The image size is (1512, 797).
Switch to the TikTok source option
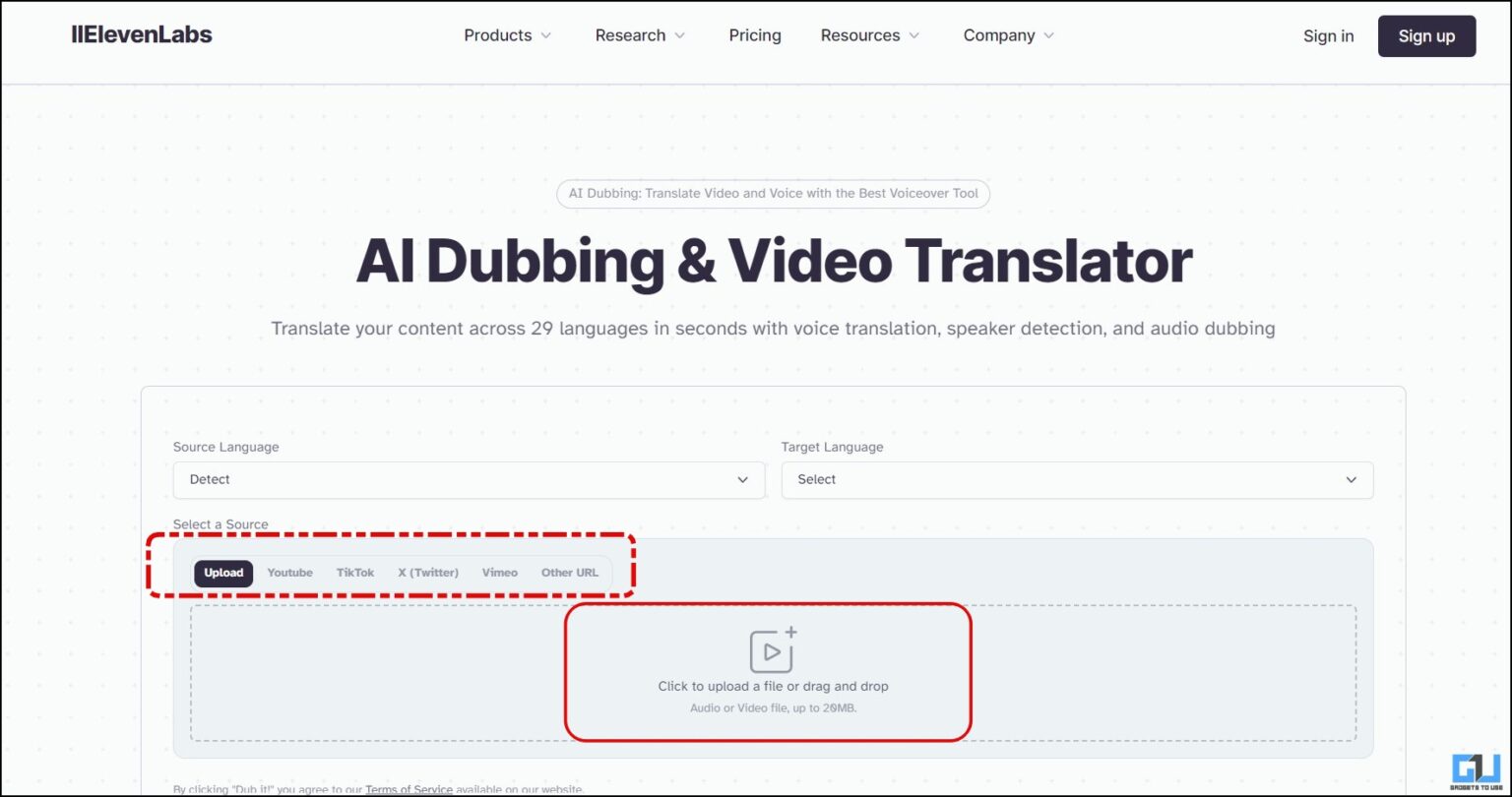(354, 573)
